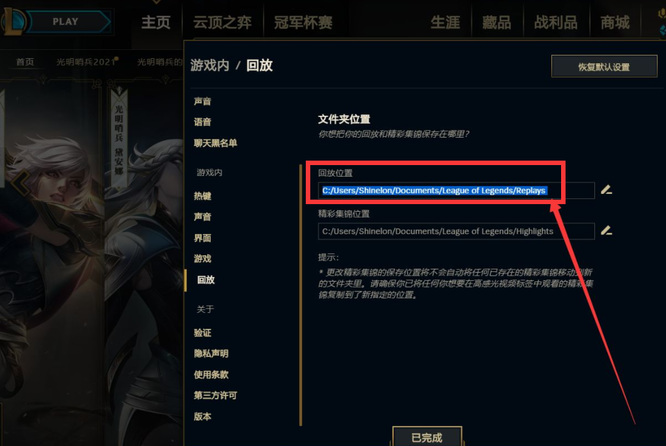The width and height of the screenshot is (666, 446).
Task: Open the 战利品 tab
Action: point(556,22)
